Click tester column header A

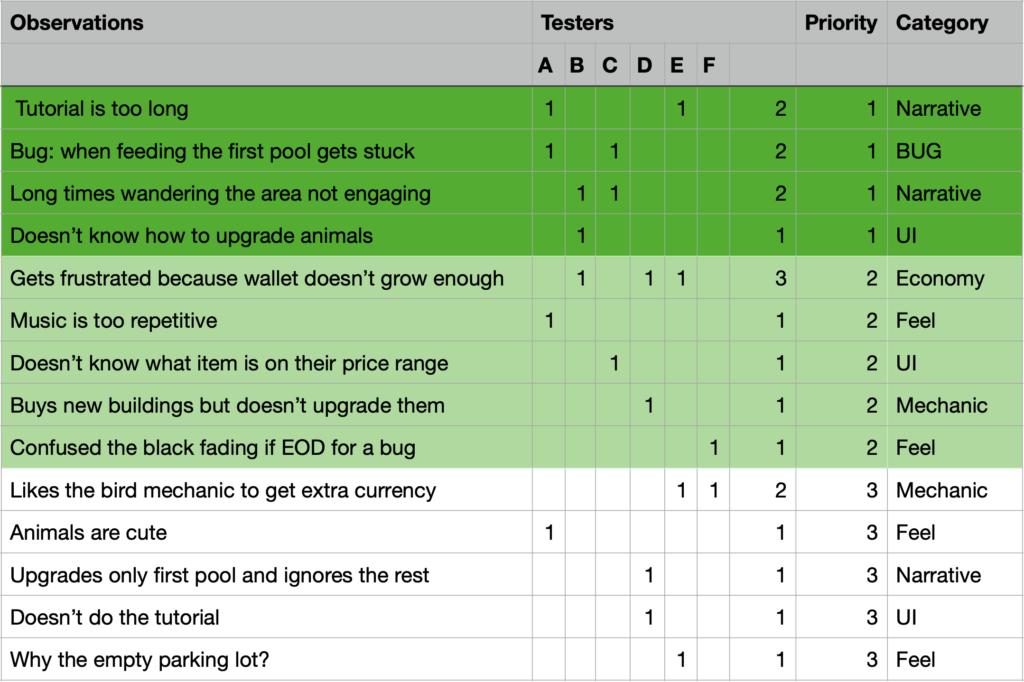click(x=549, y=65)
